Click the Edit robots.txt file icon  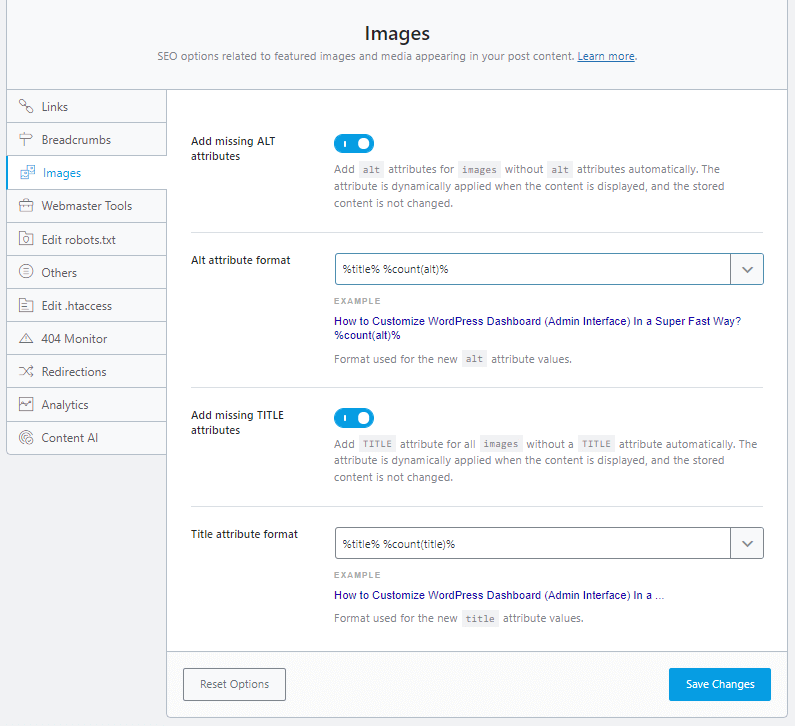point(26,240)
